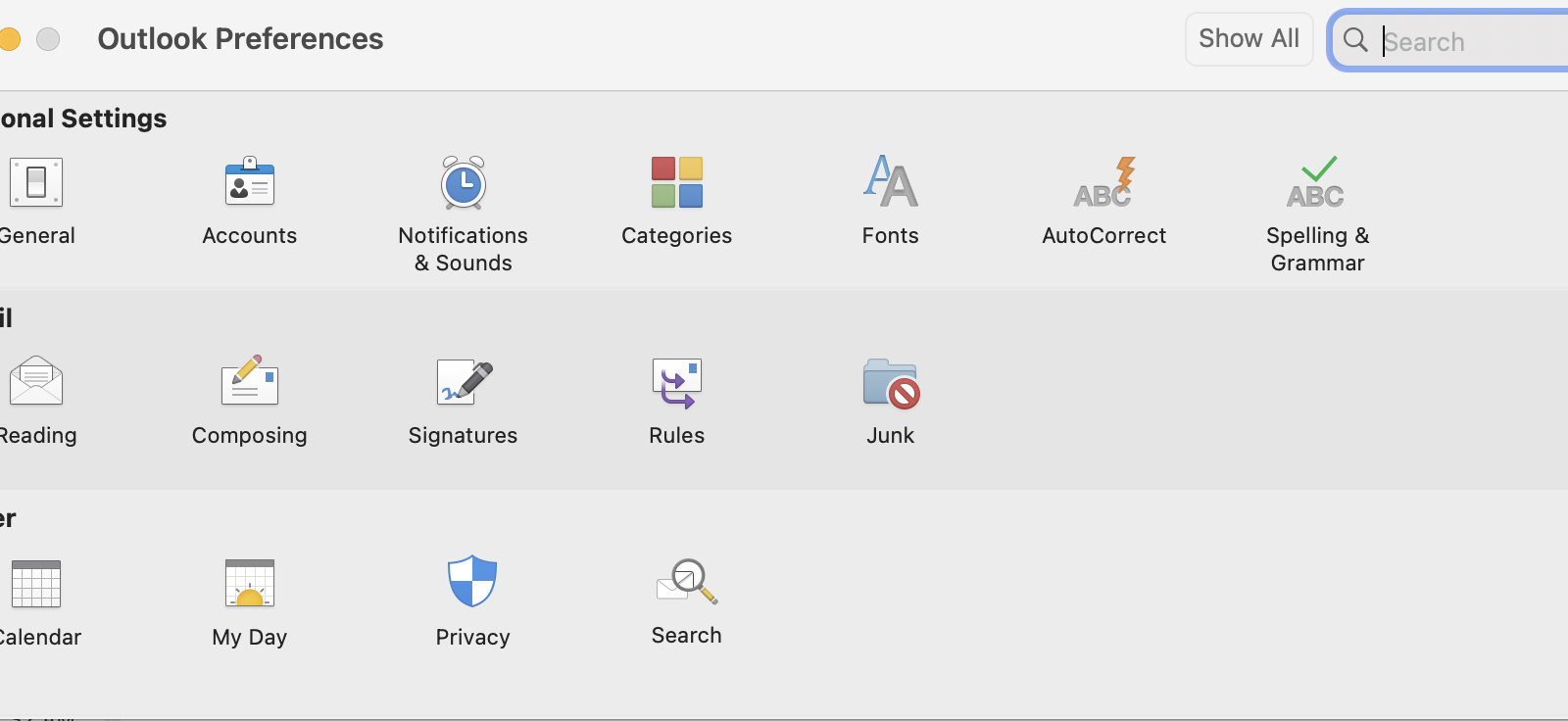
Task: Open mail Rules settings
Action: [x=676, y=383]
